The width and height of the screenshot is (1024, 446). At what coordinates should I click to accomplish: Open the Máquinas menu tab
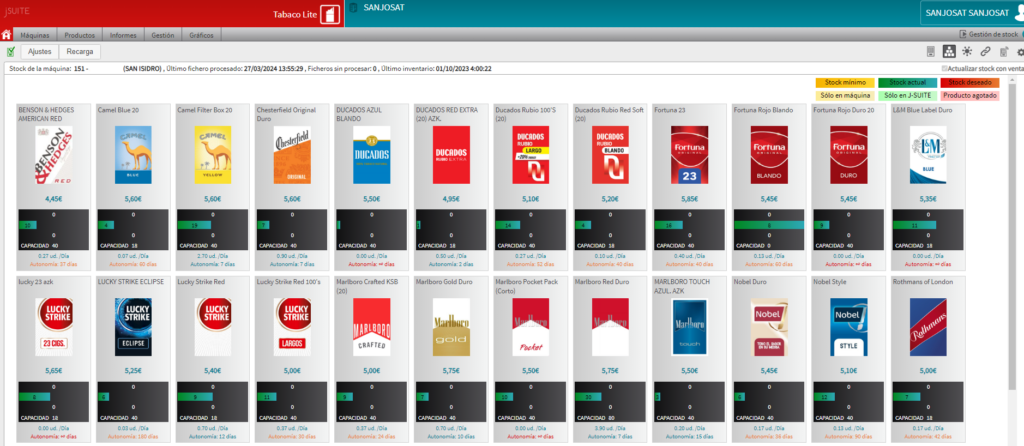(35, 35)
